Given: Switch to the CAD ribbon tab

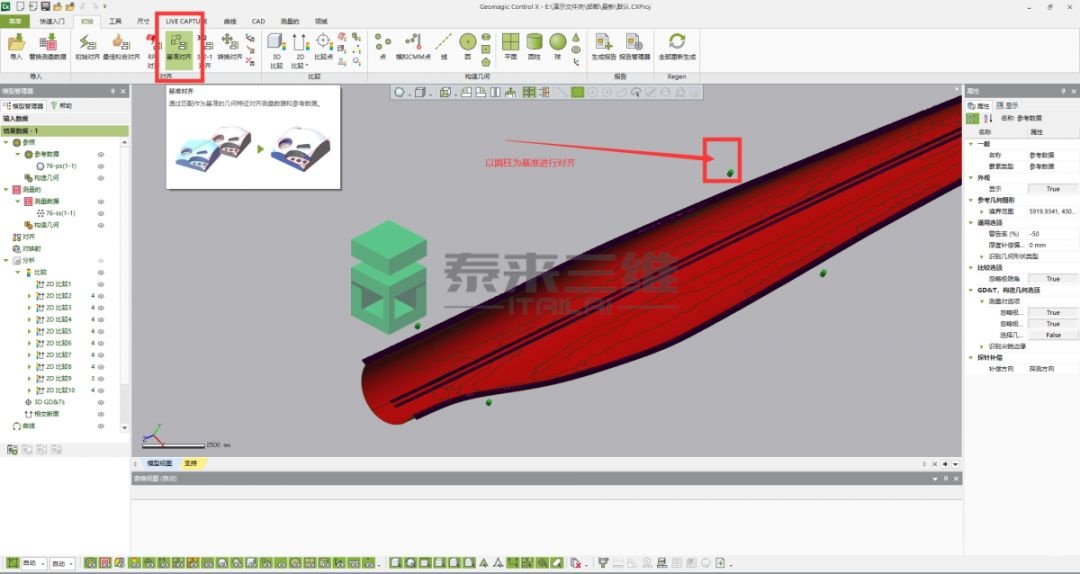Looking at the screenshot, I should click(258, 20).
